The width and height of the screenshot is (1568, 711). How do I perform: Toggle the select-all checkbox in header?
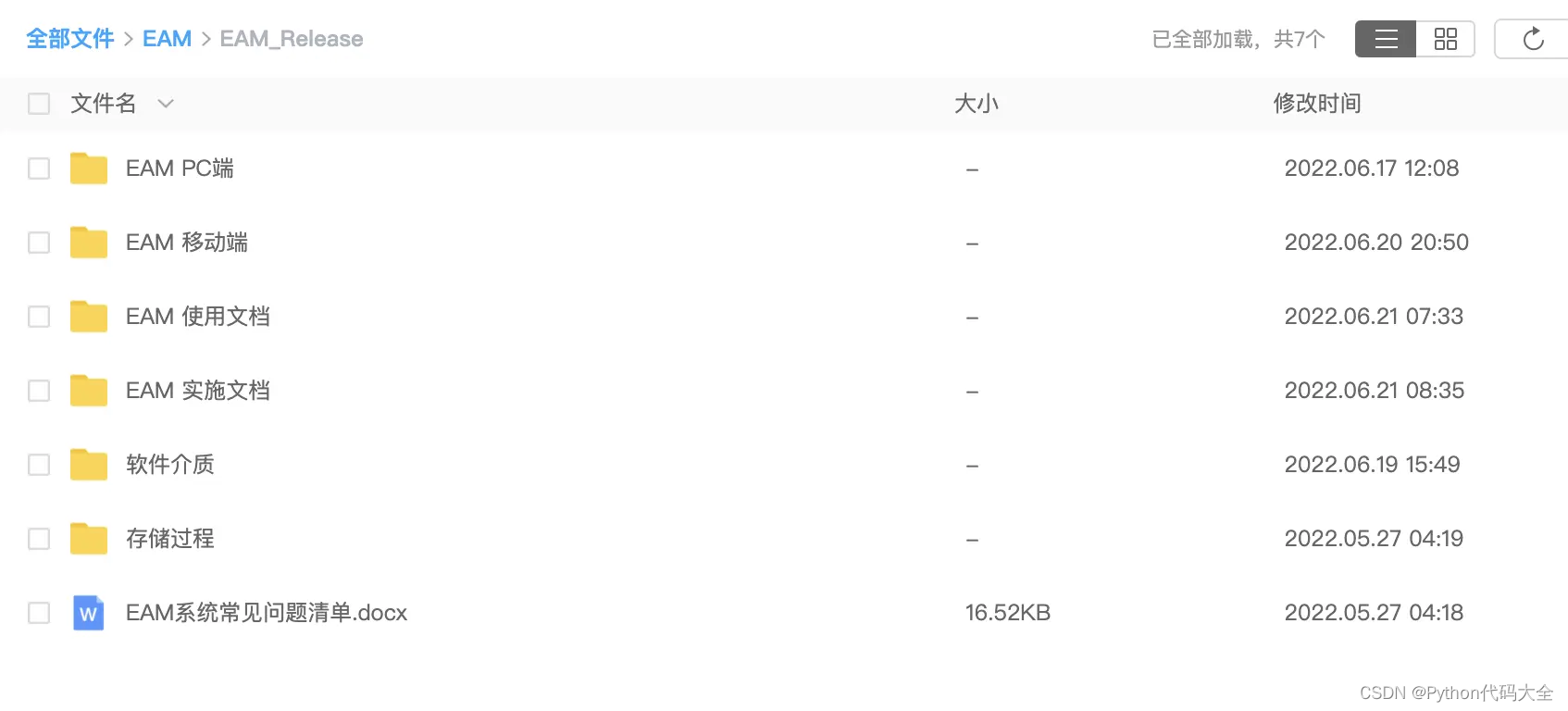pos(39,104)
